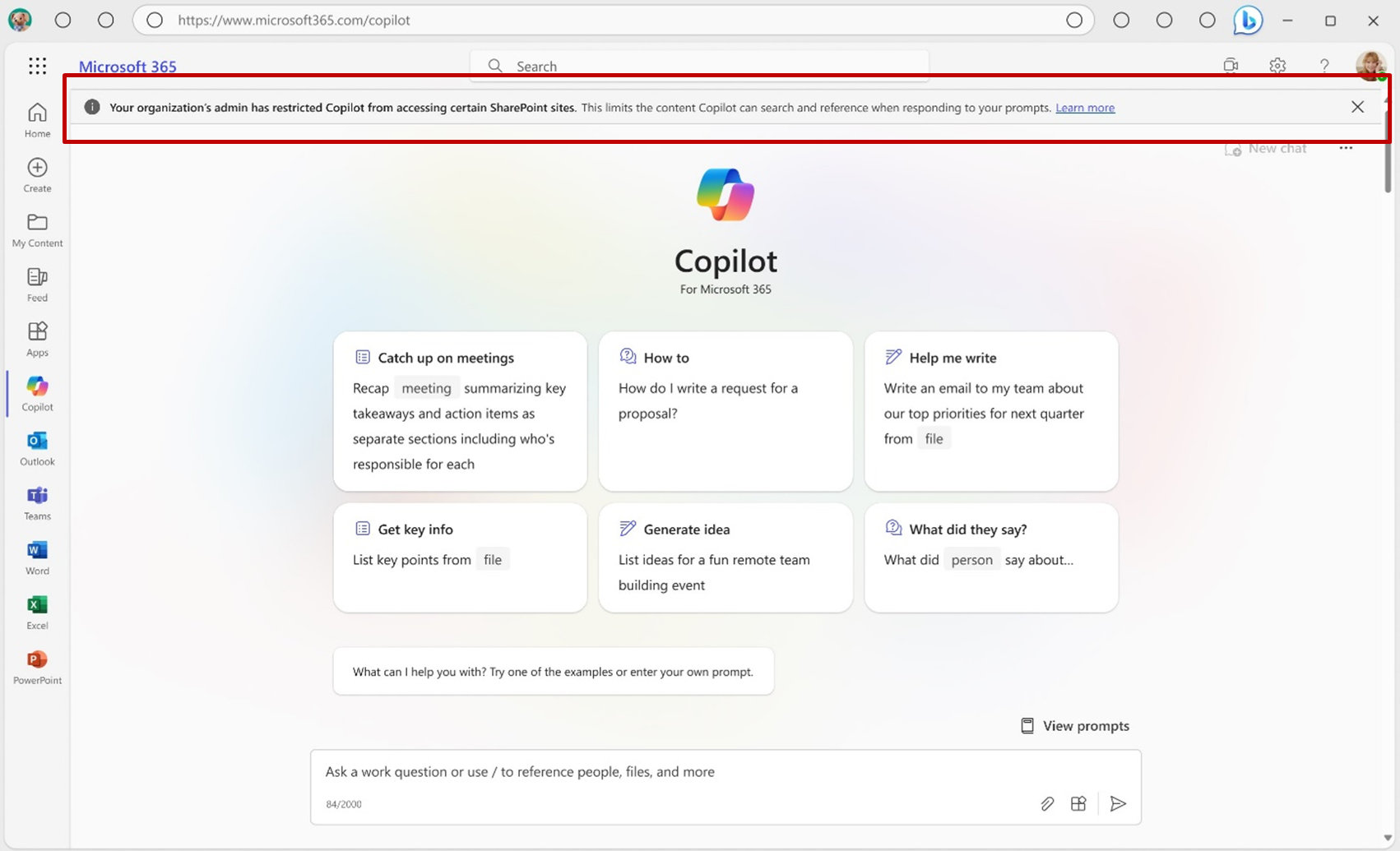Image resolution: width=1400 pixels, height=851 pixels.
Task: Open the "meeting" selector in Catch up card
Action: [x=426, y=387]
